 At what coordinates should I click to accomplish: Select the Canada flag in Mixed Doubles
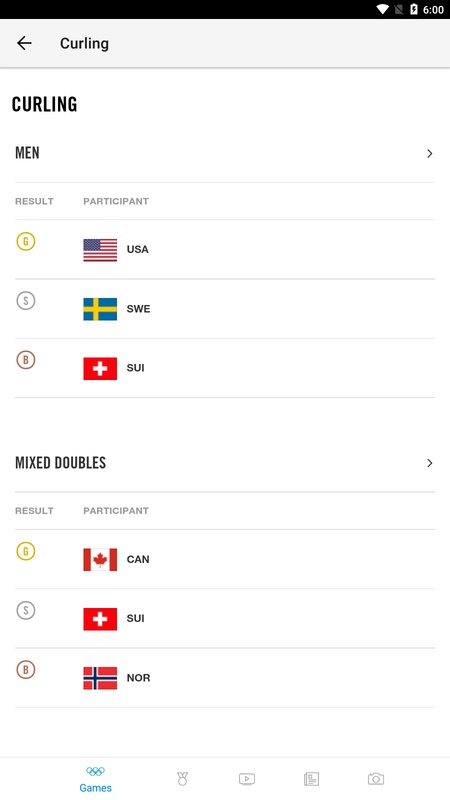100,560
